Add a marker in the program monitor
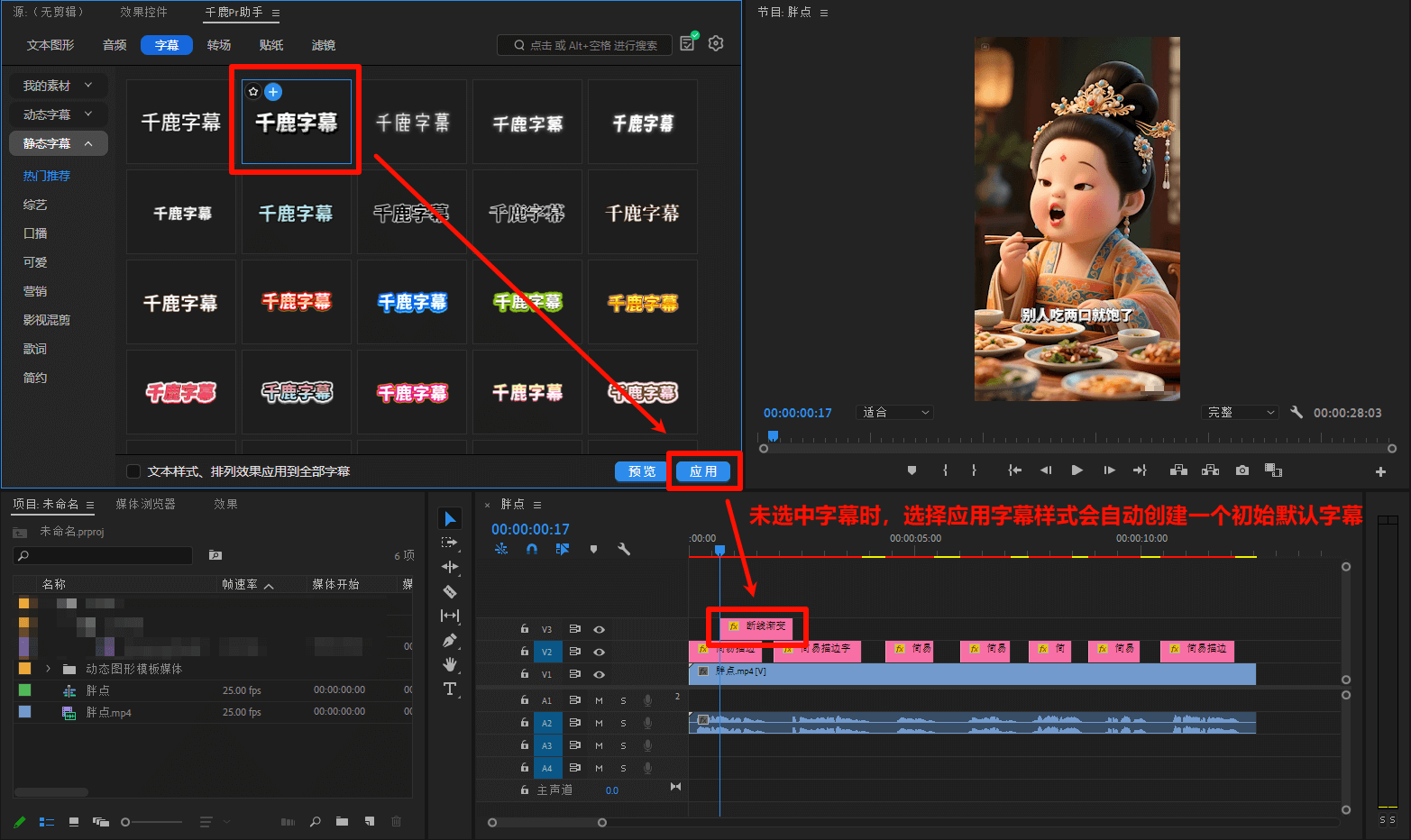Image resolution: width=1411 pixels, height=840 pixels. (x=912, y=470)
